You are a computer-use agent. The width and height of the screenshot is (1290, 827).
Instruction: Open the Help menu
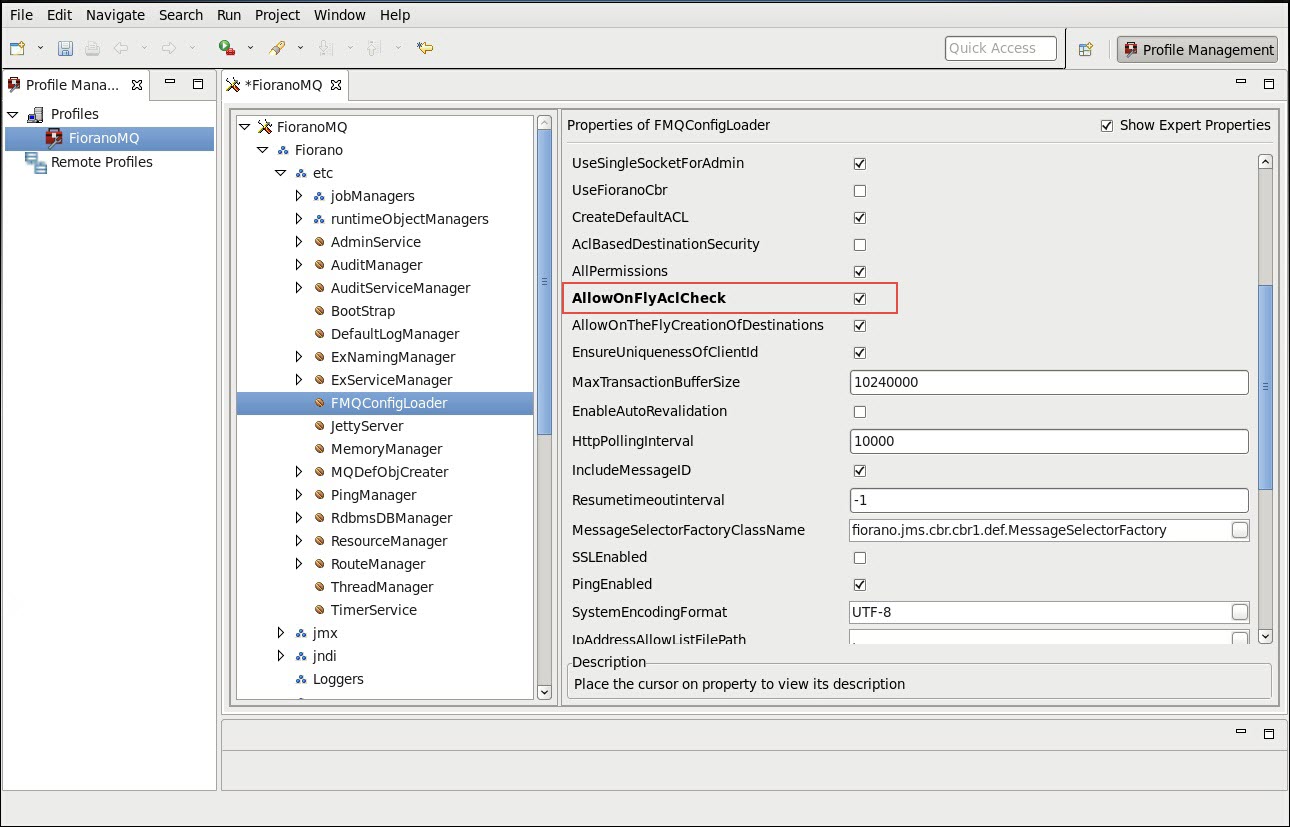pyautogui.click(x=395, y=15)
